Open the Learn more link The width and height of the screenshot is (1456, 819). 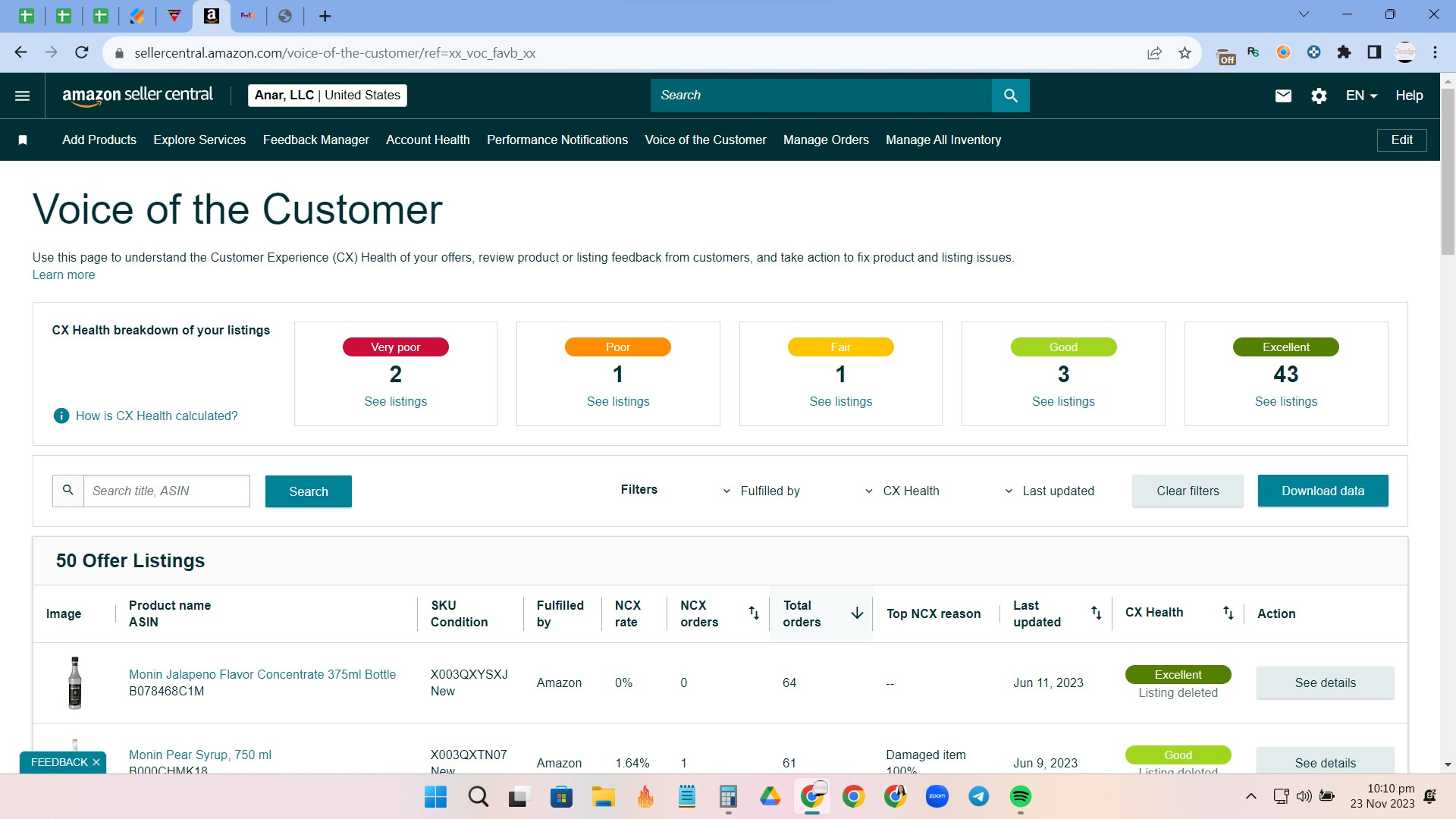[64, 275]
